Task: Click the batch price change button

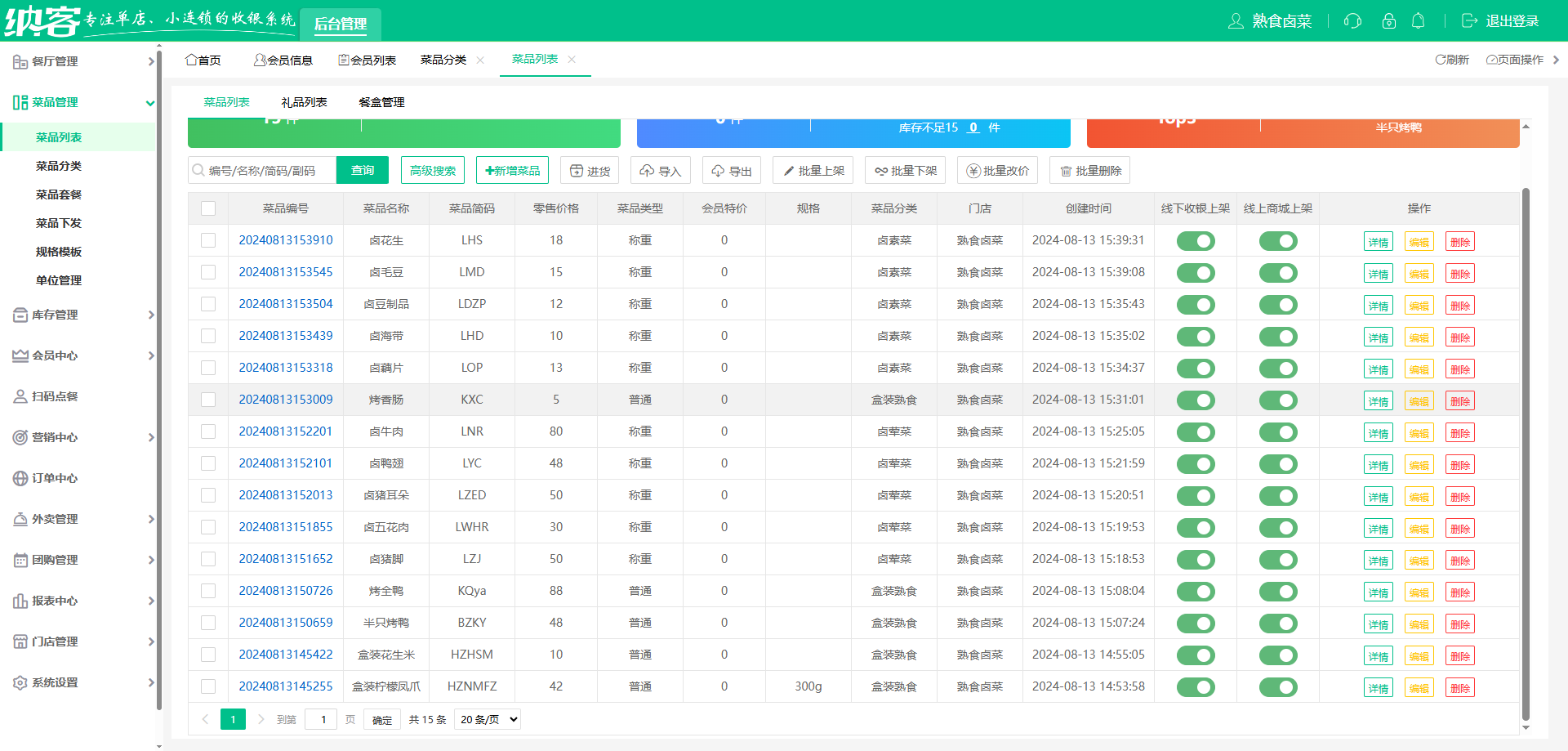Action: click(997, 171)
